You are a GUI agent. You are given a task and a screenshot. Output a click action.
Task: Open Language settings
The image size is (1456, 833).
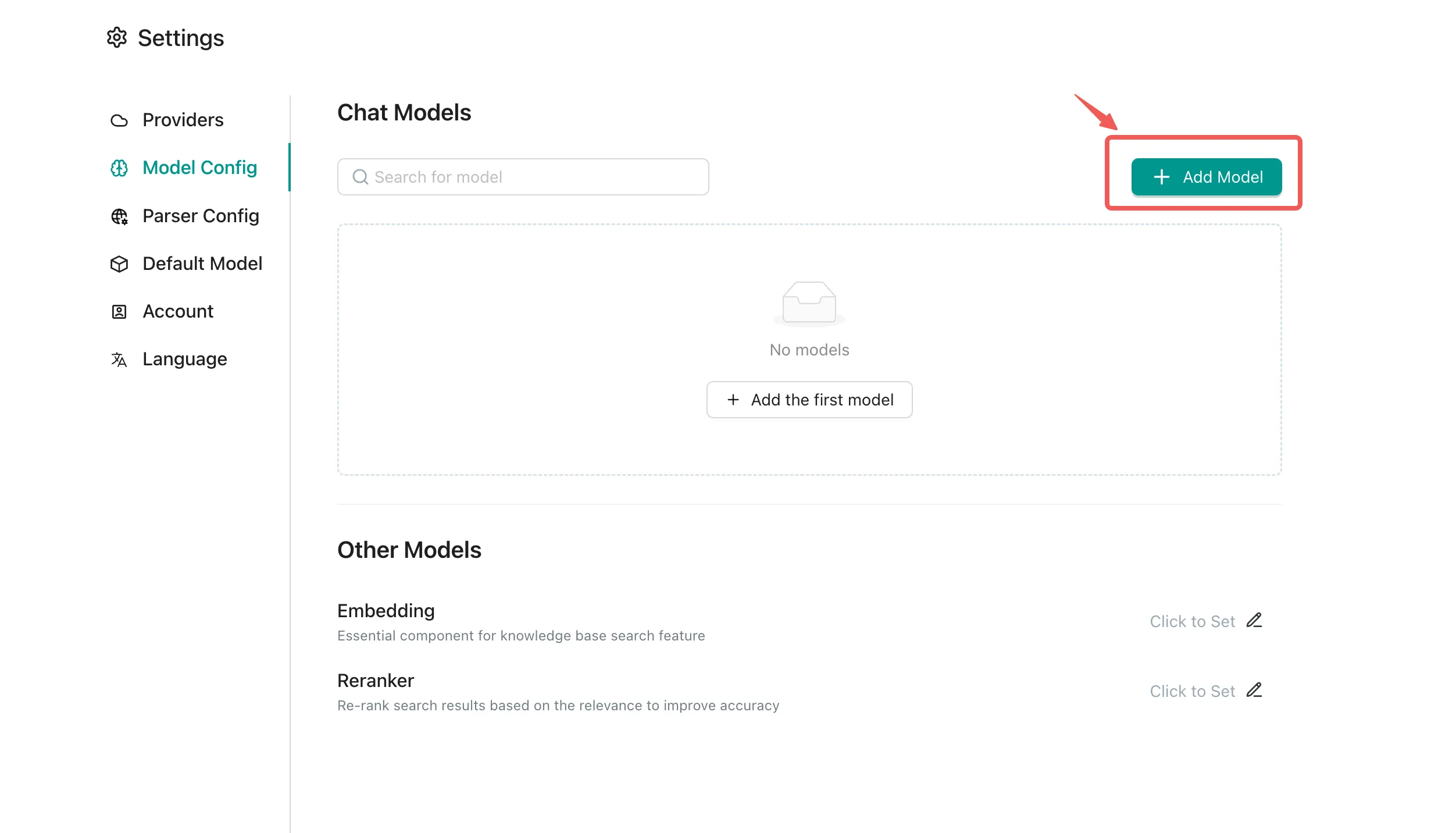pos(184,359)
